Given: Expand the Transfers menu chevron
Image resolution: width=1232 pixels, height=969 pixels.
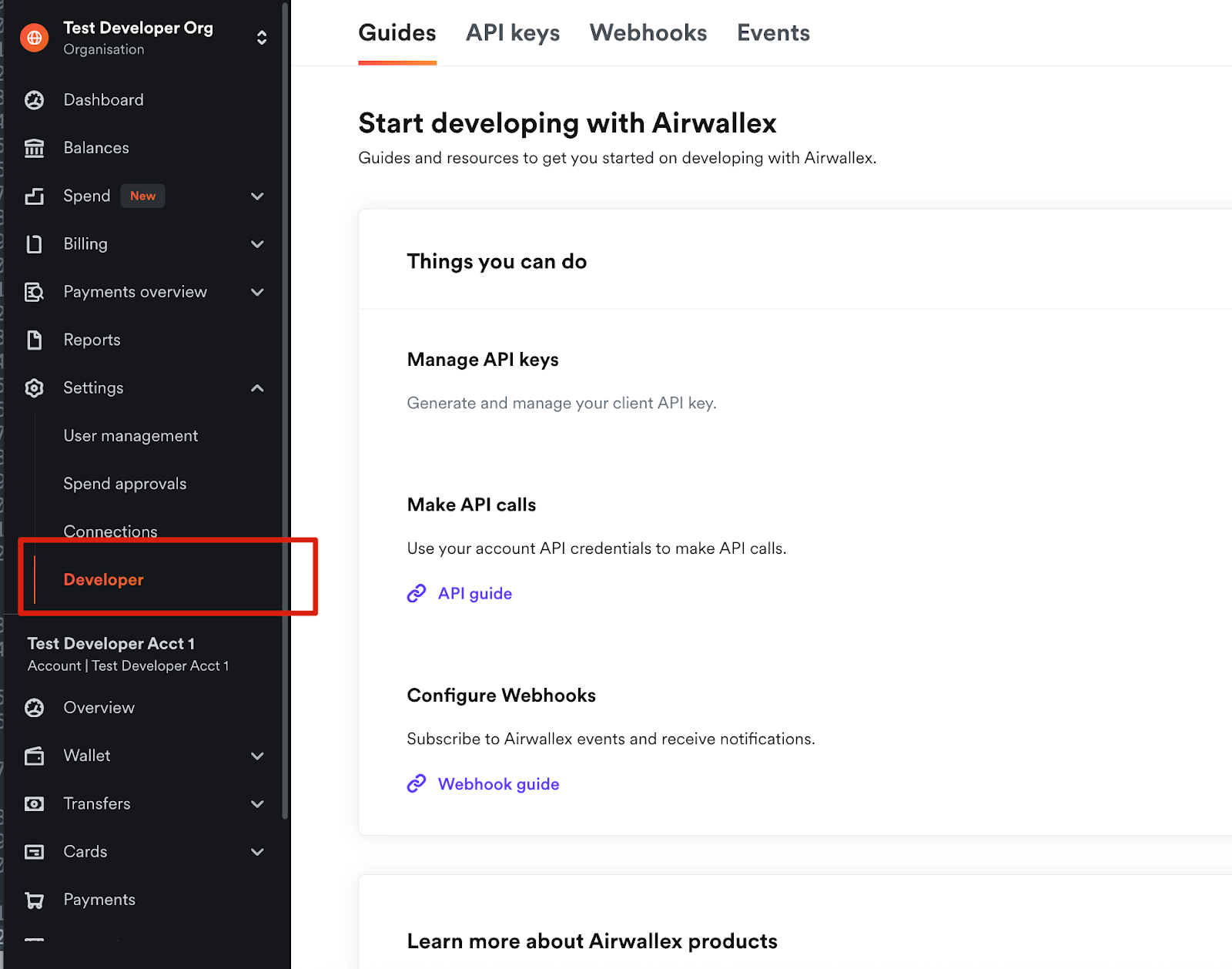Looking at the screenshot, I should pos(257,804).
